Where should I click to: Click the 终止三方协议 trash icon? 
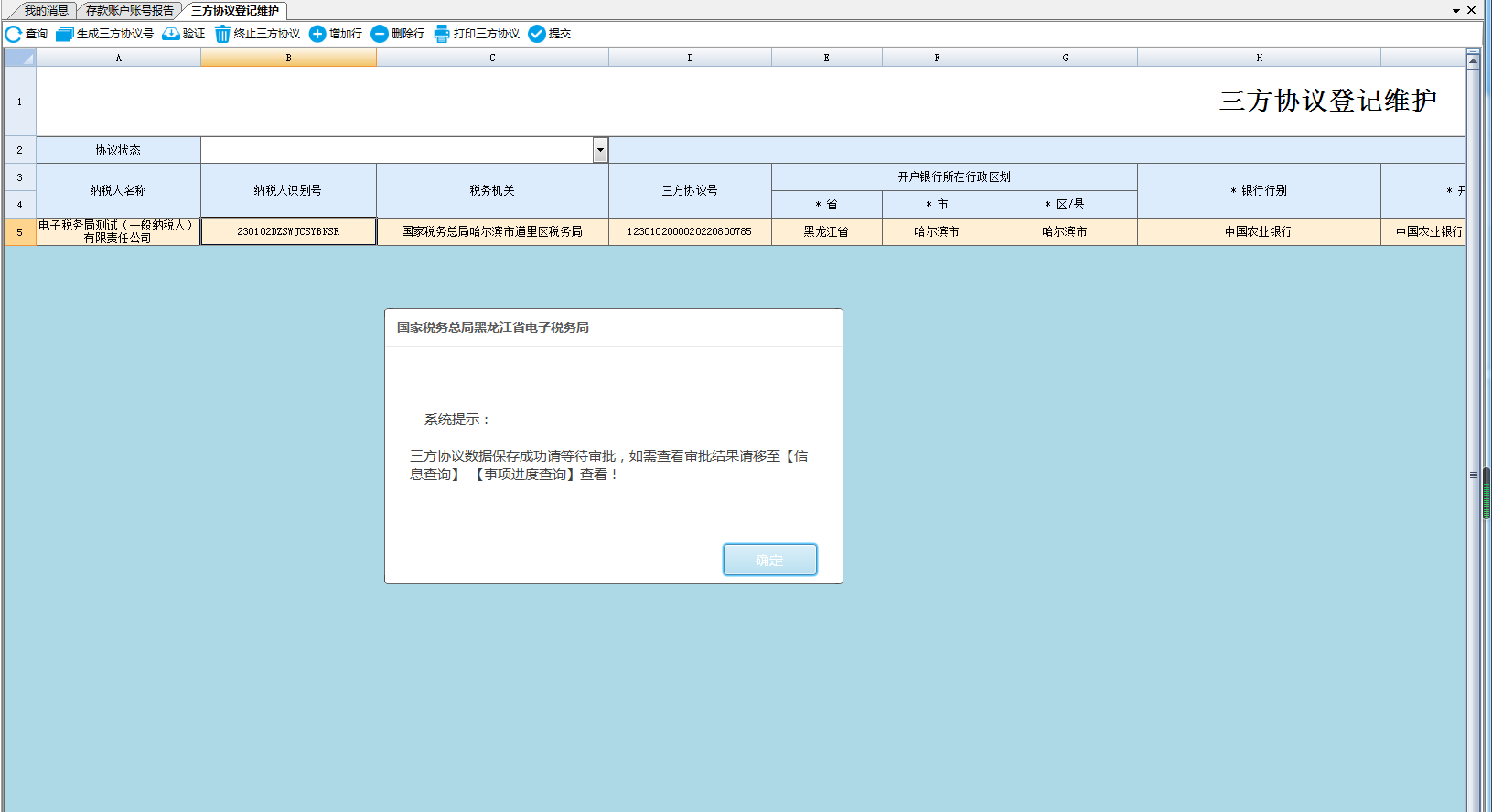[222, 34]
